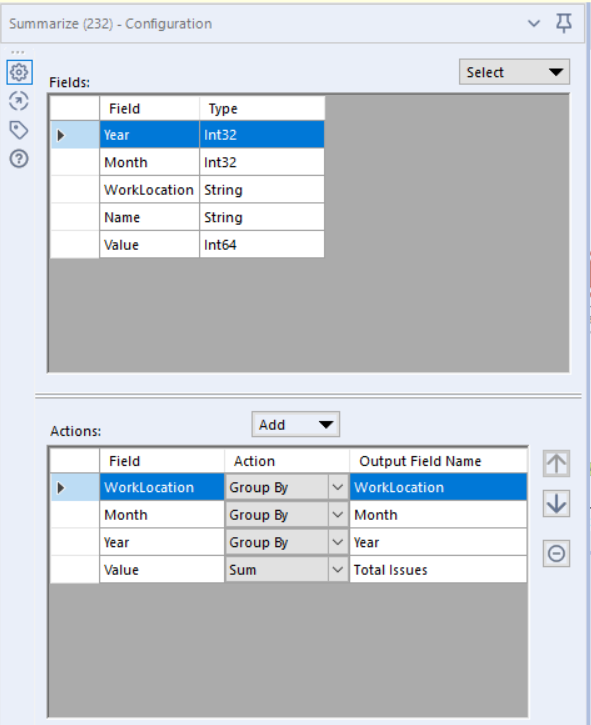Edit the WorkLocation output field name
Viewport: 591px width, 725px height.
[x=438, y=487]
